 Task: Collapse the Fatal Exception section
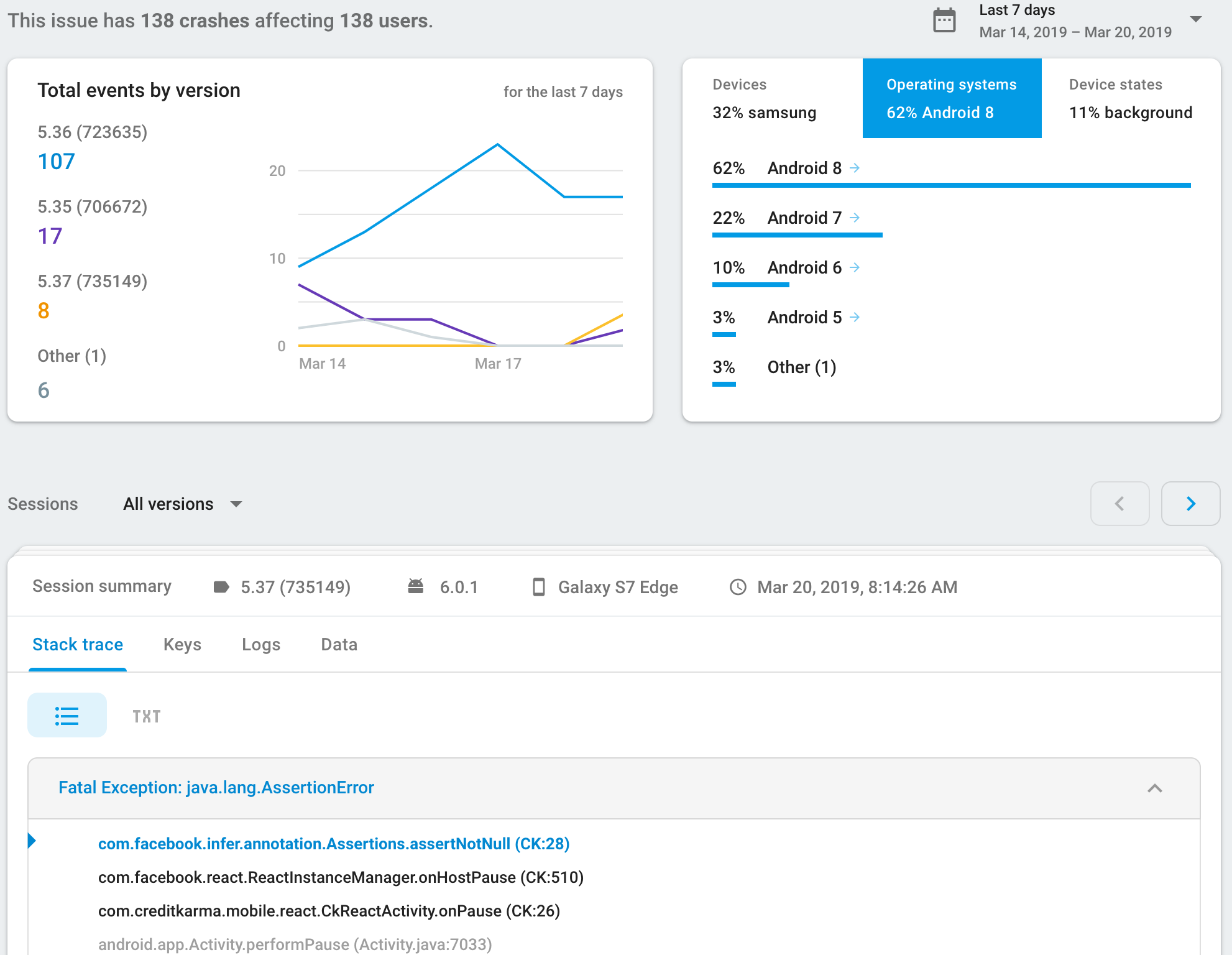pos(1154,788)
